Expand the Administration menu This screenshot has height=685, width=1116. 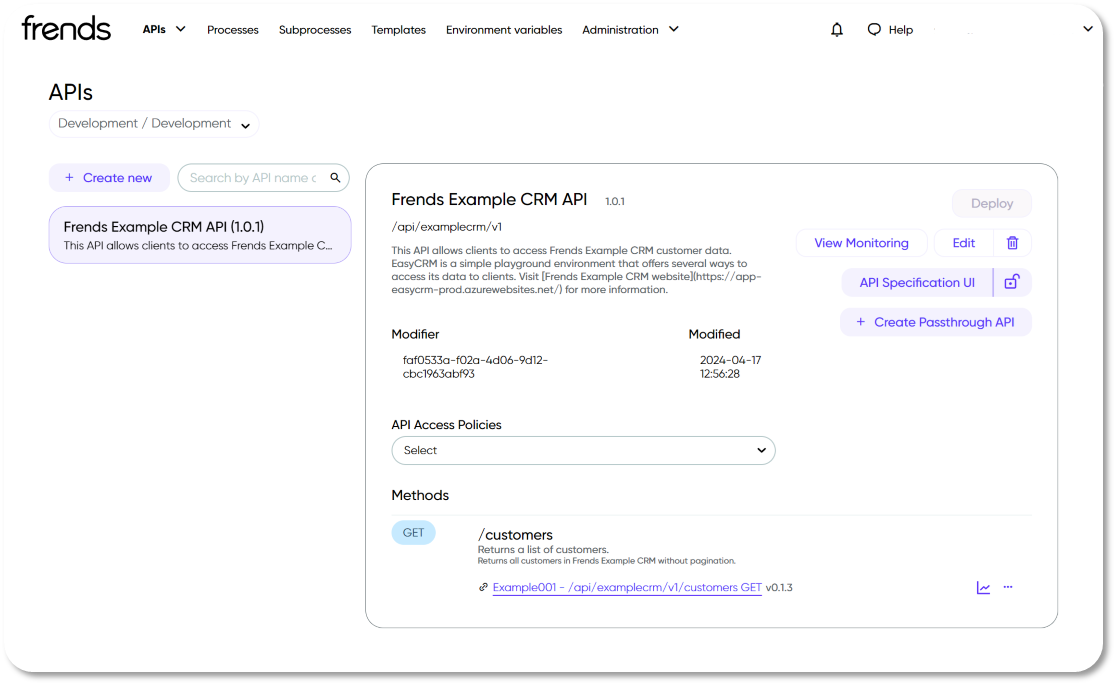pyautogui.click(x=630, y=30)
